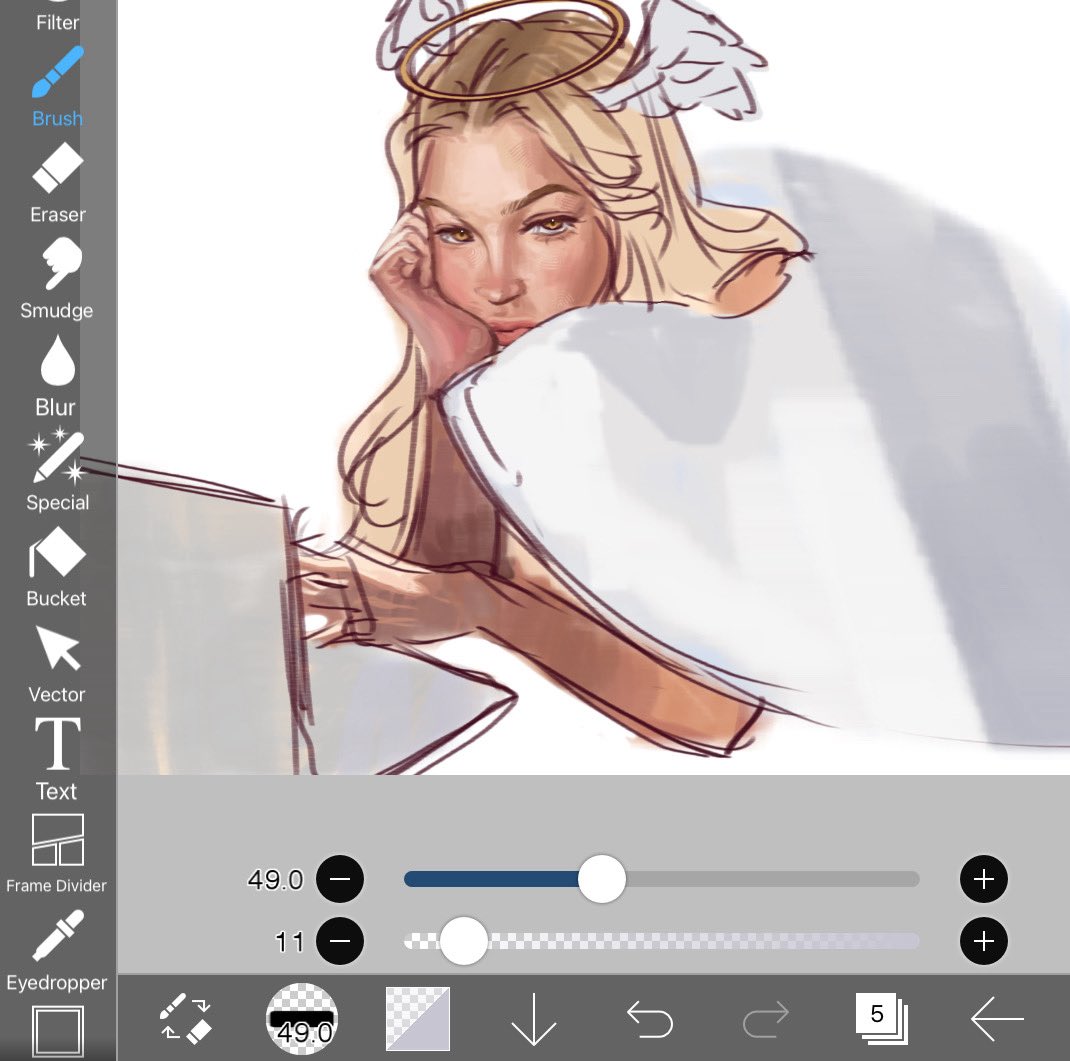Image resolution: width=1070 pixels, height=1061 pixels.
Task: Tap the opacity value 11
Action: coord(289,942)
